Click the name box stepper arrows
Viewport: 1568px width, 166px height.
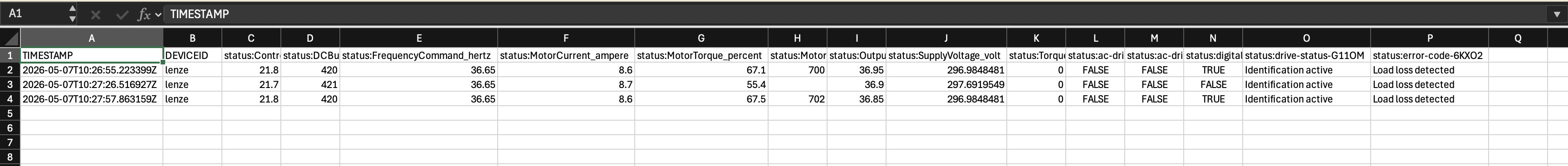(73, 14)
